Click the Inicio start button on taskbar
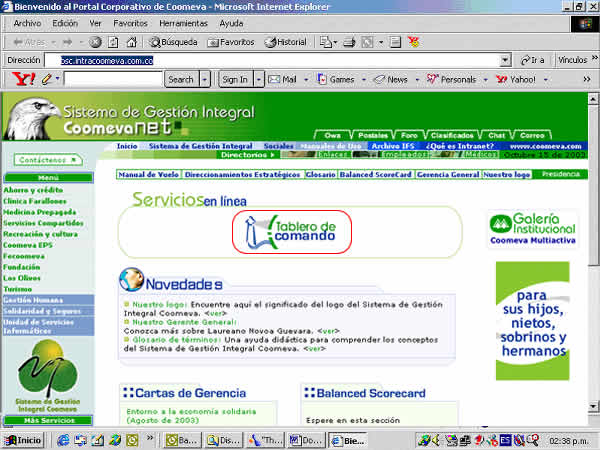Screen dimensions: 600x450 pos(23,440)
